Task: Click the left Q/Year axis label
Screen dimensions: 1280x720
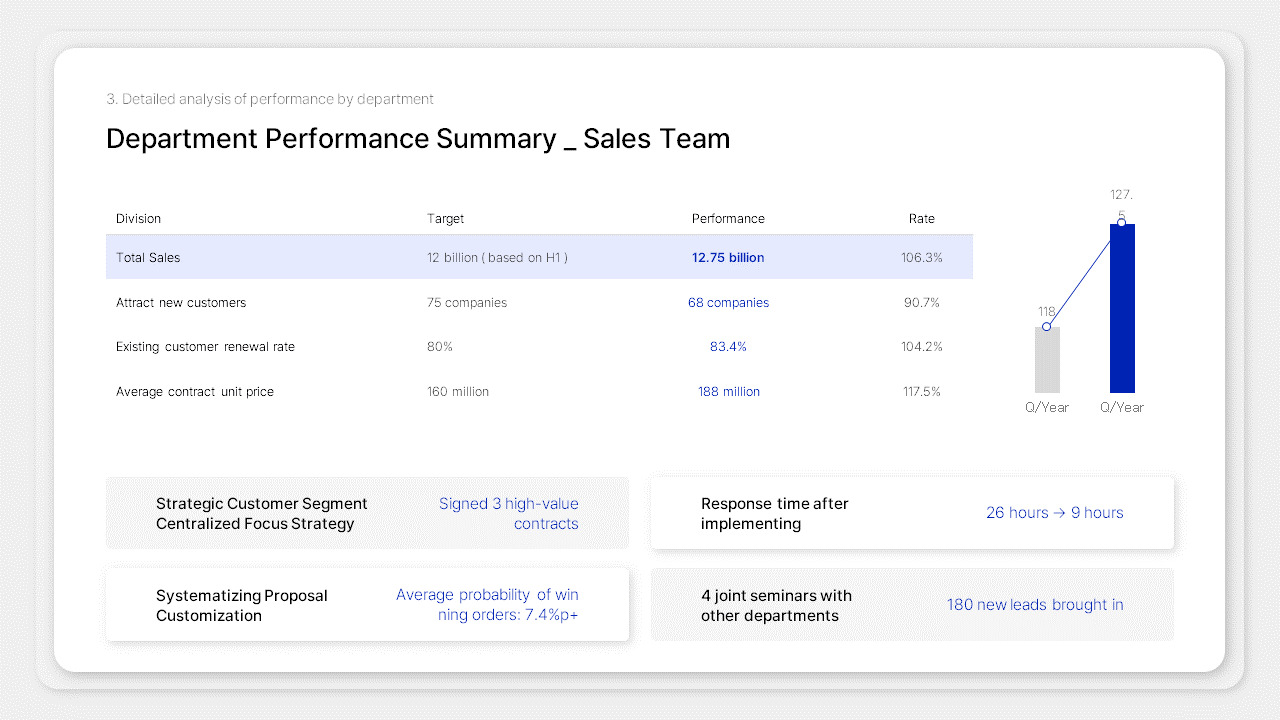Action: click(x=1046, y=407)
